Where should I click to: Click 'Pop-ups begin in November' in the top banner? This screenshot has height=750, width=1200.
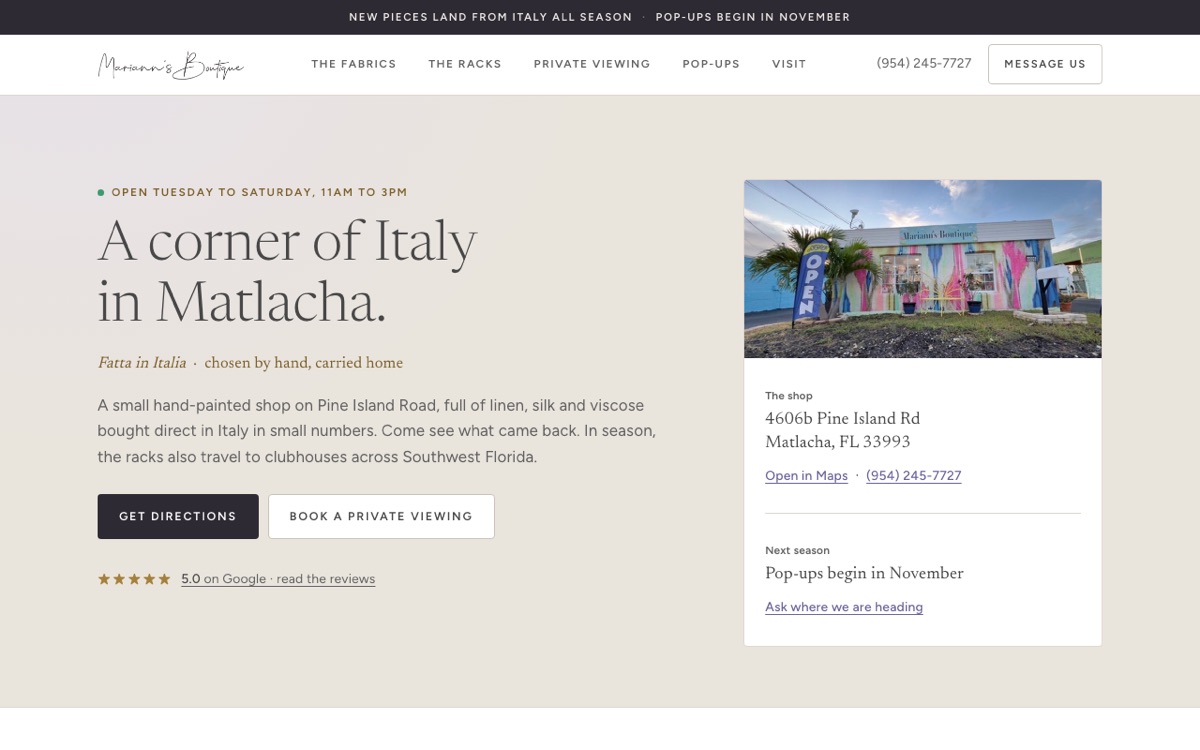753,17
